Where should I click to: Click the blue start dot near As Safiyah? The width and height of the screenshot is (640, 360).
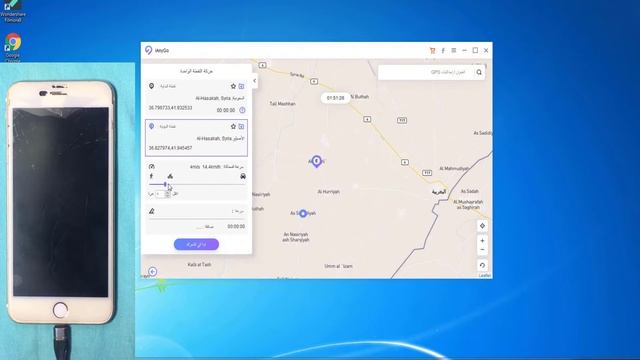[x=303, y=213]
